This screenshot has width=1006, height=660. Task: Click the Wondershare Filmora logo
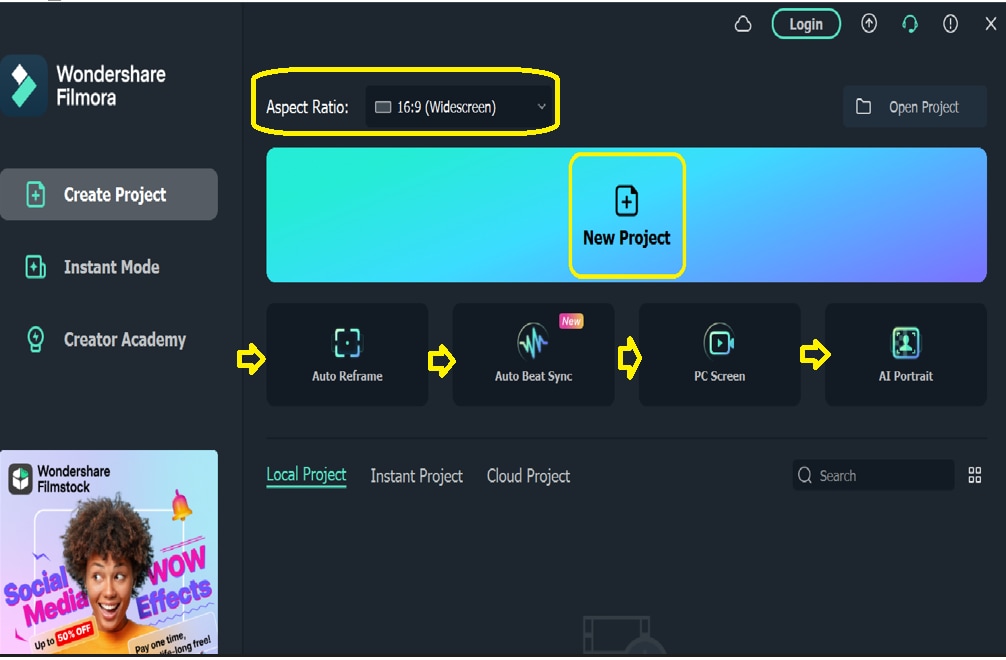pos(24,85)
